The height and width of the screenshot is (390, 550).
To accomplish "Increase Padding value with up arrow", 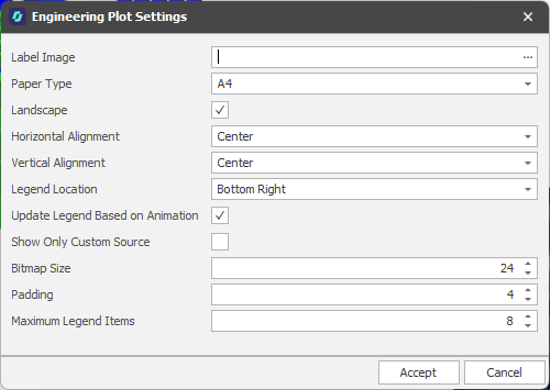I will point(528,290).
